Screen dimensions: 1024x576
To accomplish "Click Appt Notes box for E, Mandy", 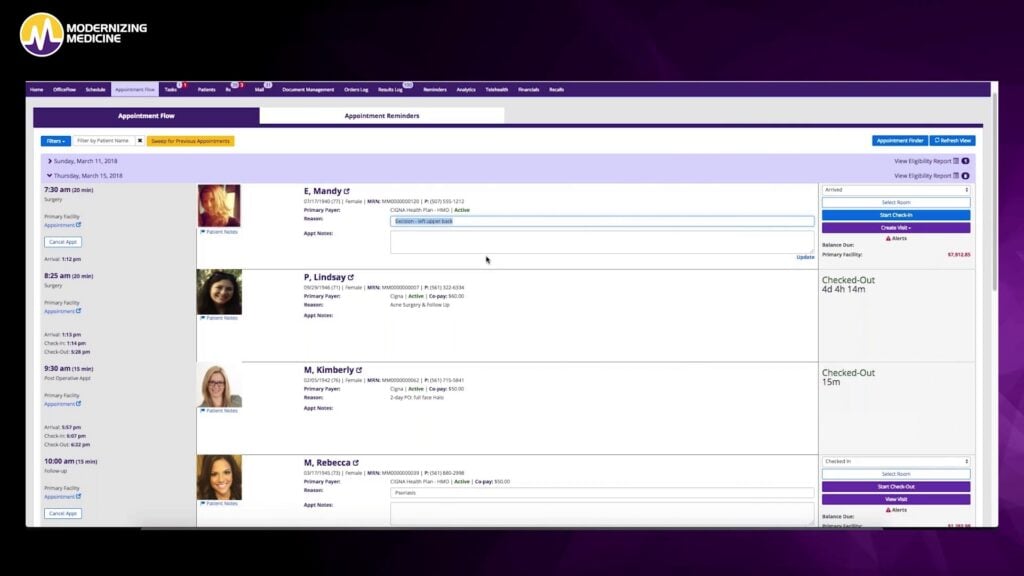I will point(602,242).
